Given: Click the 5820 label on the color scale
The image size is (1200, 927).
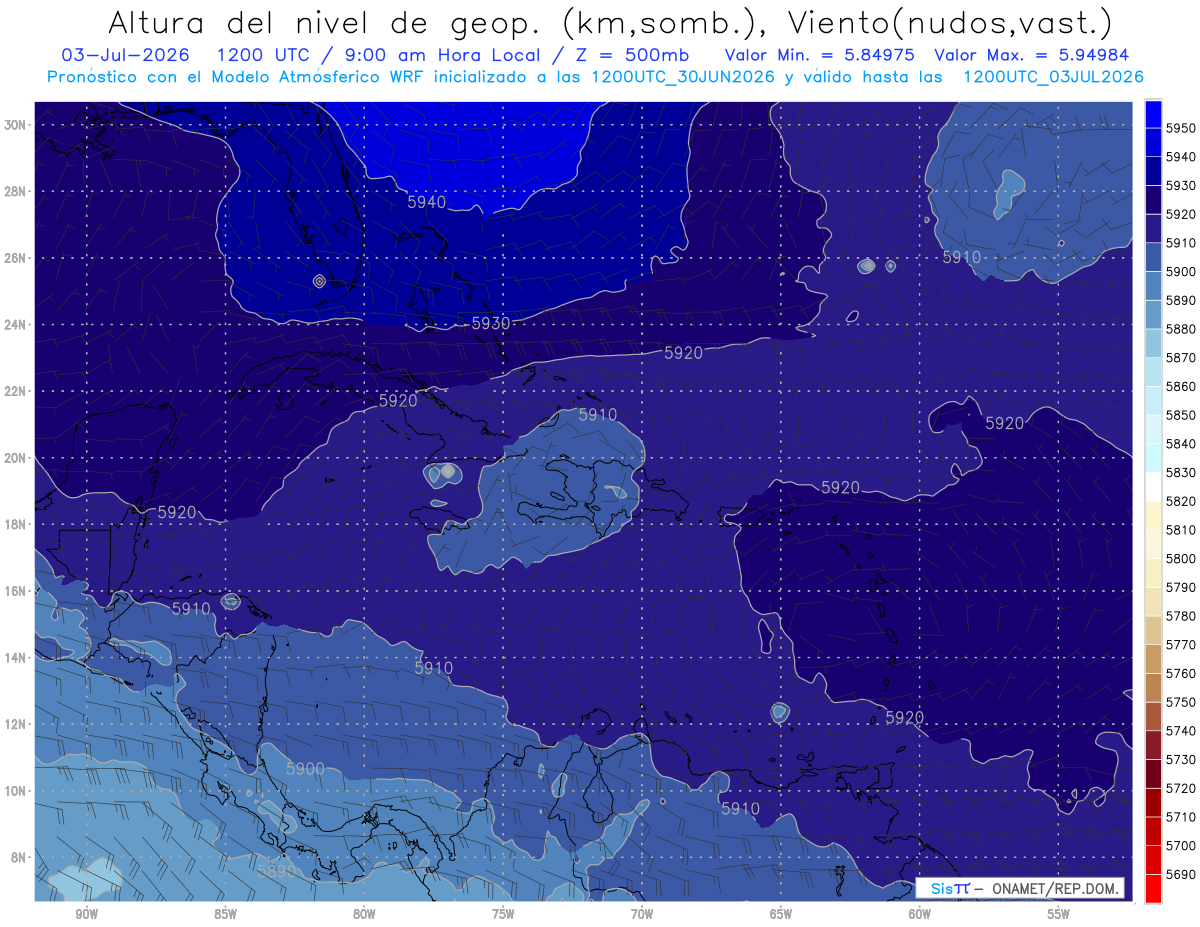Looking at the screenshot, I should [1180, 501].
